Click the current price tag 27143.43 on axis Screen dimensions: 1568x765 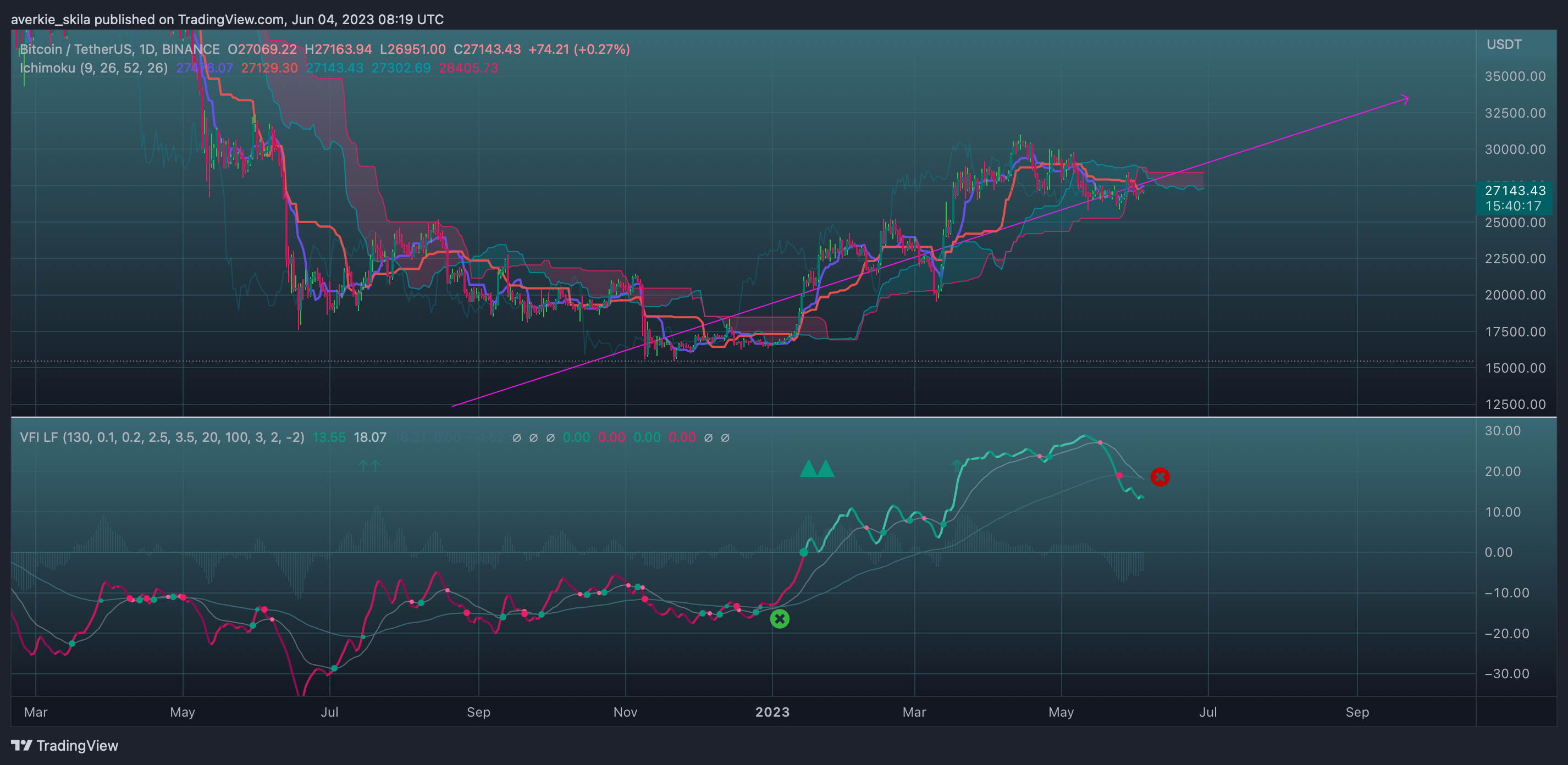point(1515,191)
